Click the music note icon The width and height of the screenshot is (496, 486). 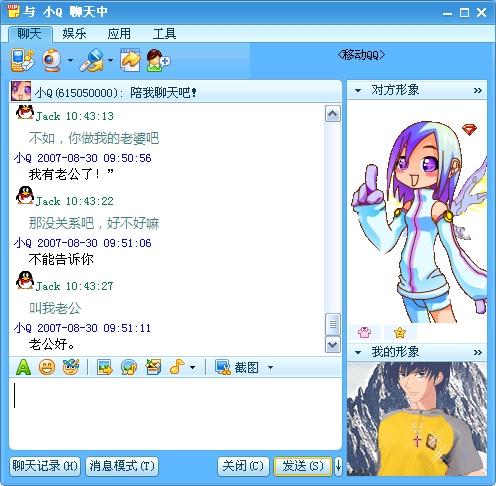point(177,367)
